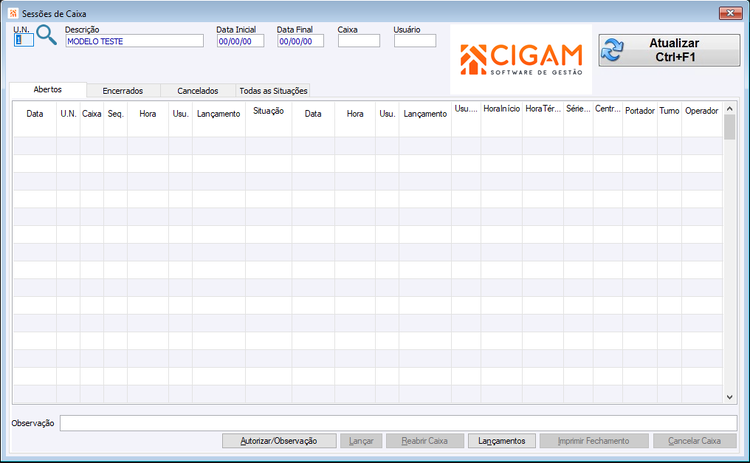Click the Seq. column header
The height and width of the screenshot is (463, 750).
point(115,114)
